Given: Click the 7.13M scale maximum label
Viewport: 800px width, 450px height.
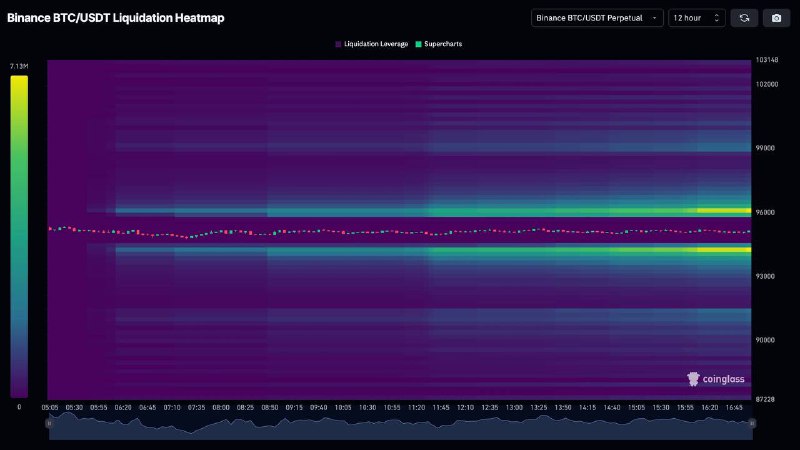Looking at the screenshot, I should click(19, 66).
